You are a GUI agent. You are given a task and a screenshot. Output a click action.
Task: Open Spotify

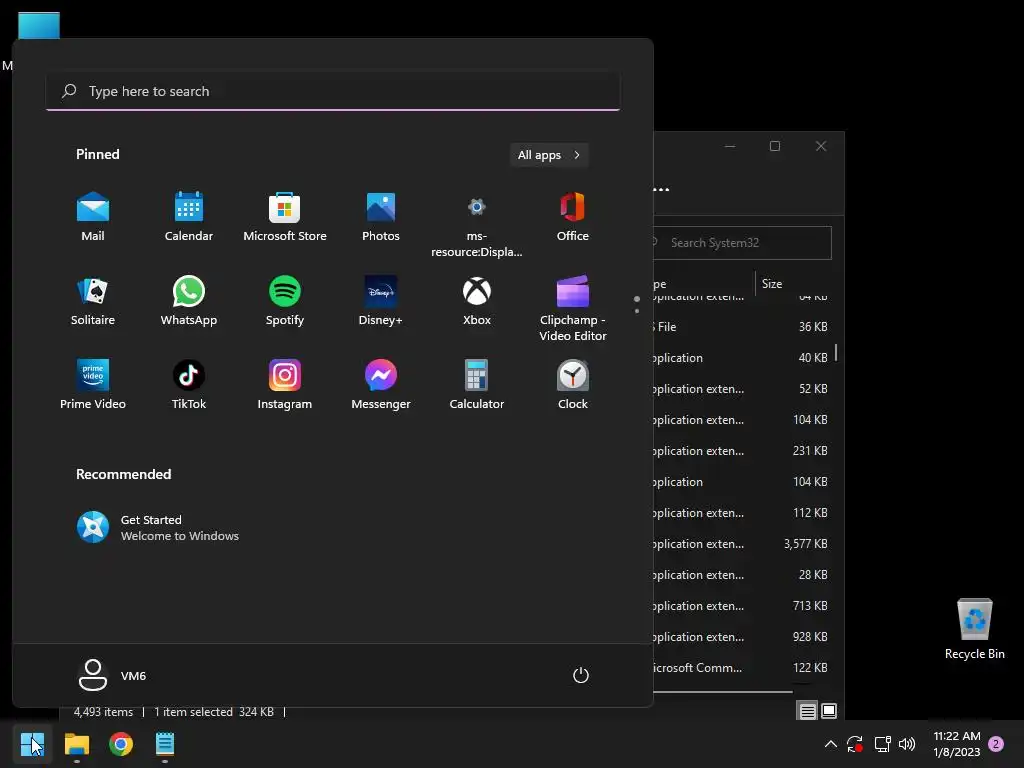[285, 301]
